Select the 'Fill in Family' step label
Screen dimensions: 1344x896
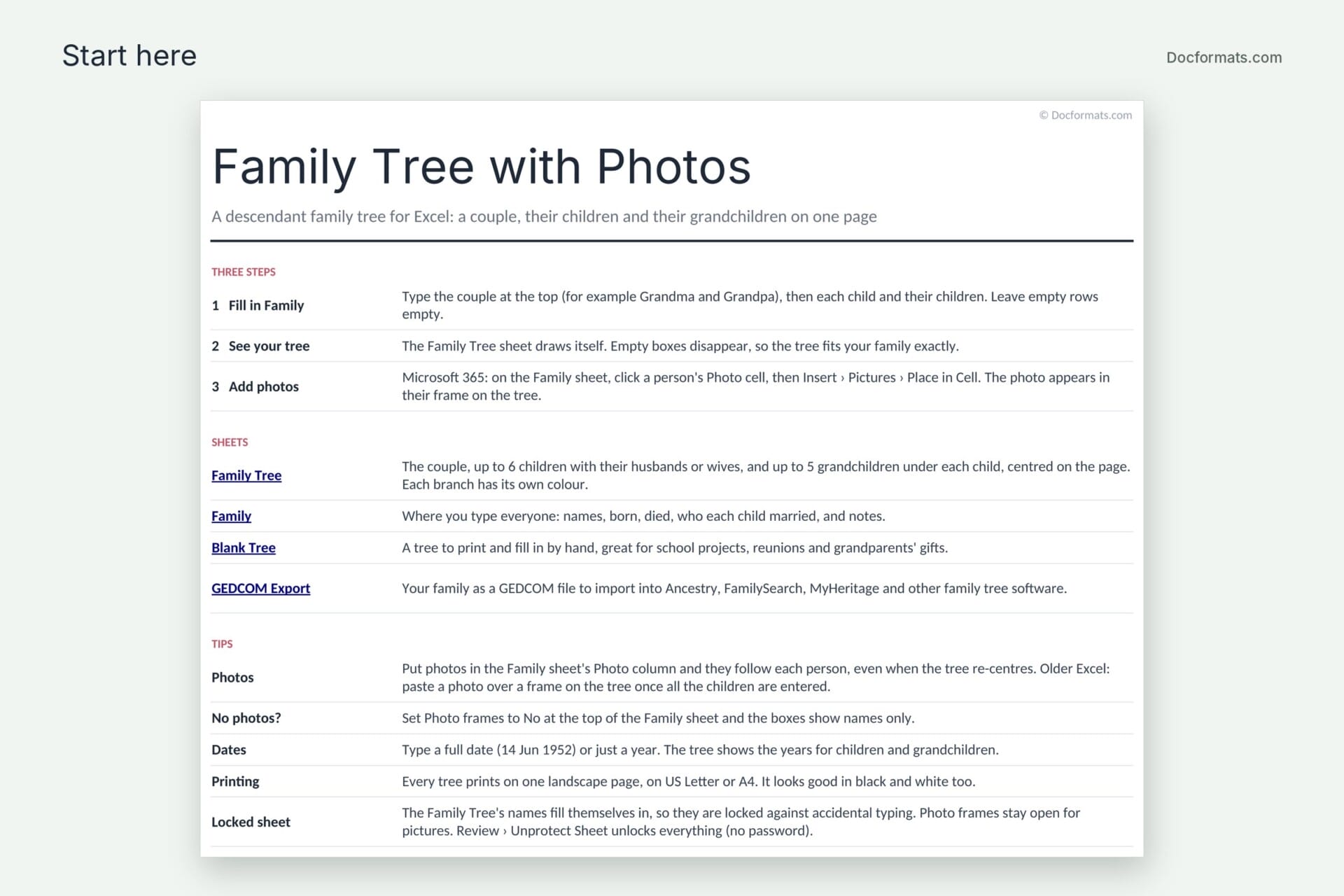(x=266, y=305)
